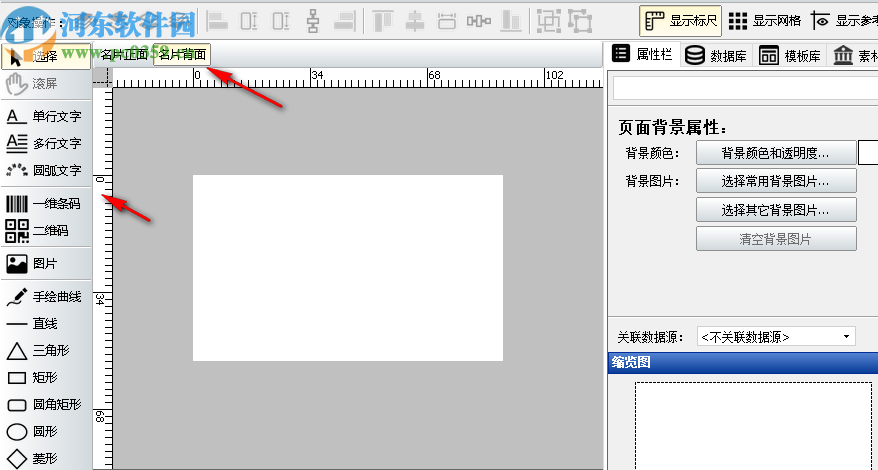The width and height of the screenshot is (878, 470).
Task: Open the 关联数据源 dropdown
Action: (x=776, y=337)
